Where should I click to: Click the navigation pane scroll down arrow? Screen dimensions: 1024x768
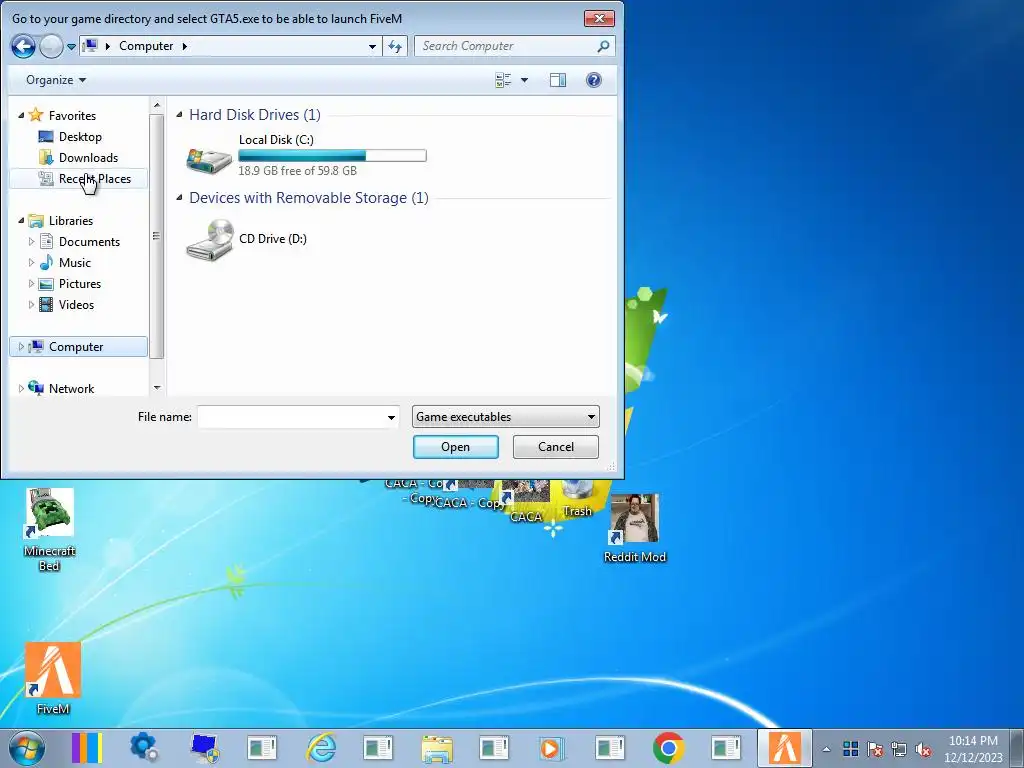point(157,388)
